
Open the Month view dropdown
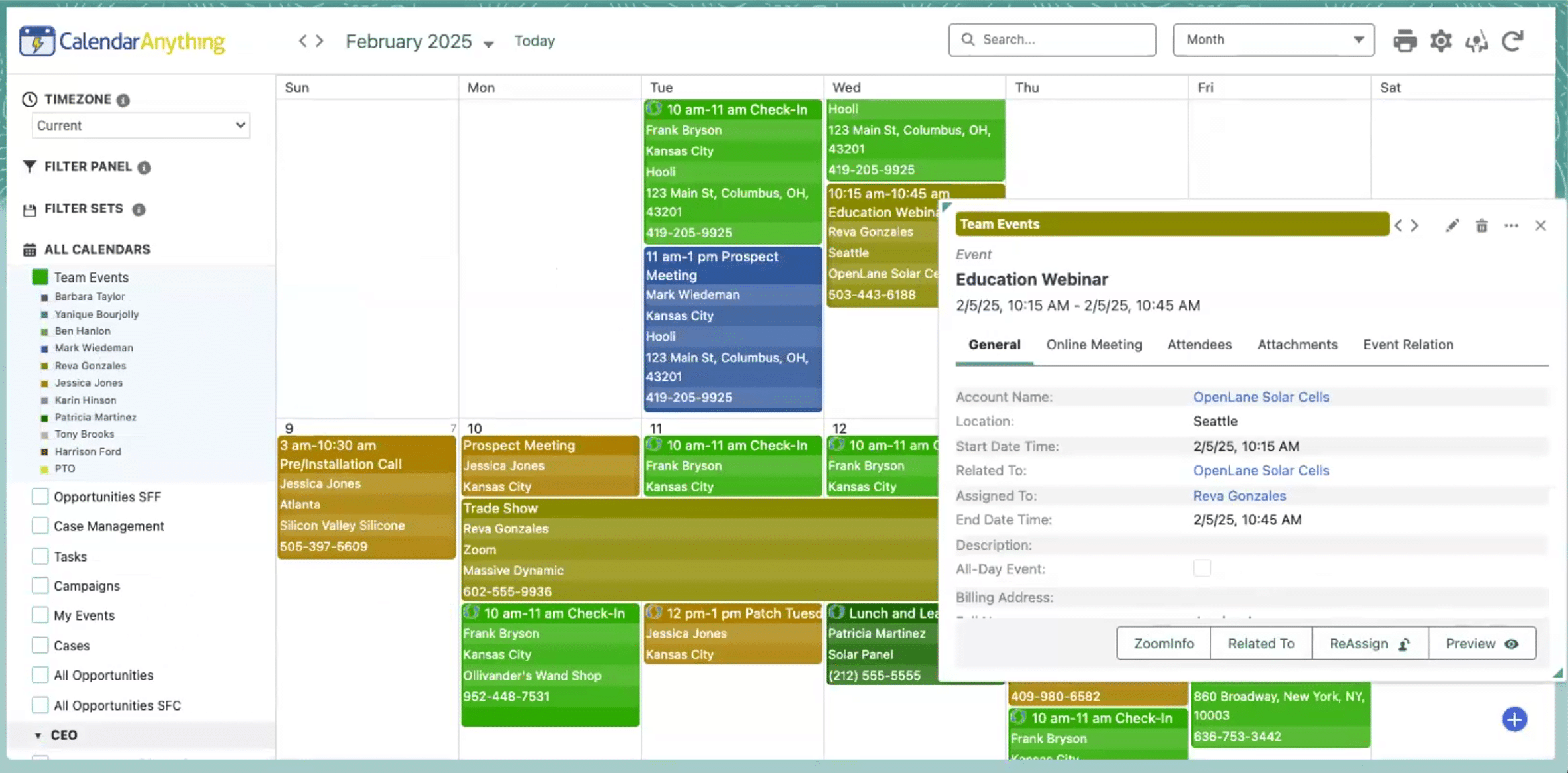click(x=1273, y=40)
